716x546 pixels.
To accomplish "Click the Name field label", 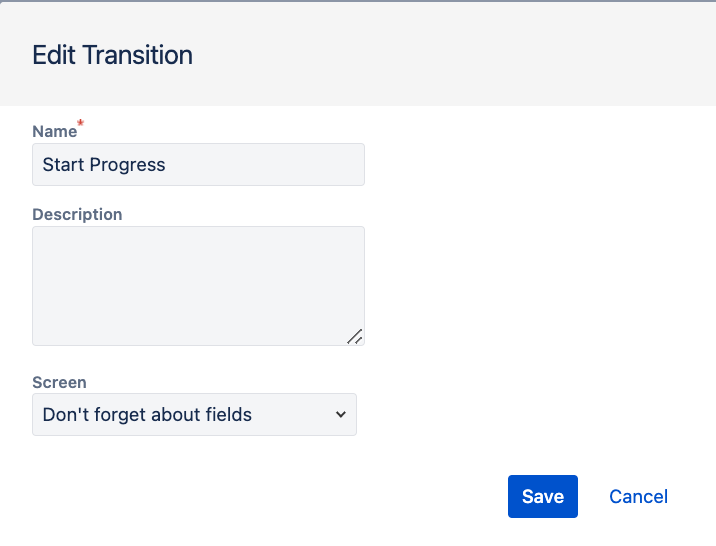I will pos(54,131).
